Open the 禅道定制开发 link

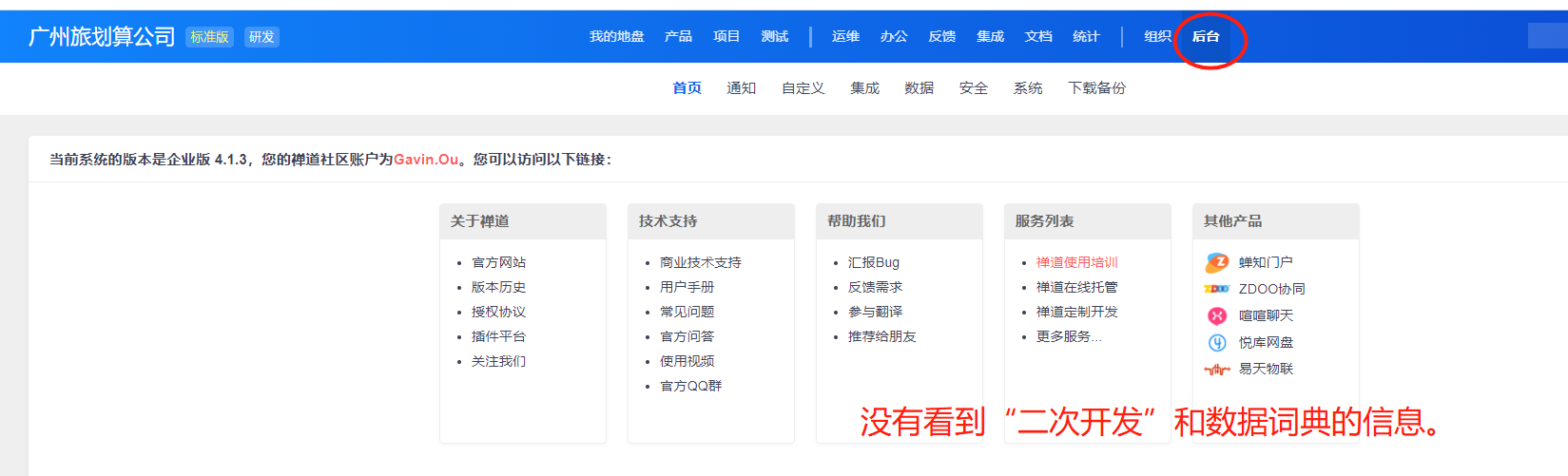pyautogui.click(x=1077, y=312)
